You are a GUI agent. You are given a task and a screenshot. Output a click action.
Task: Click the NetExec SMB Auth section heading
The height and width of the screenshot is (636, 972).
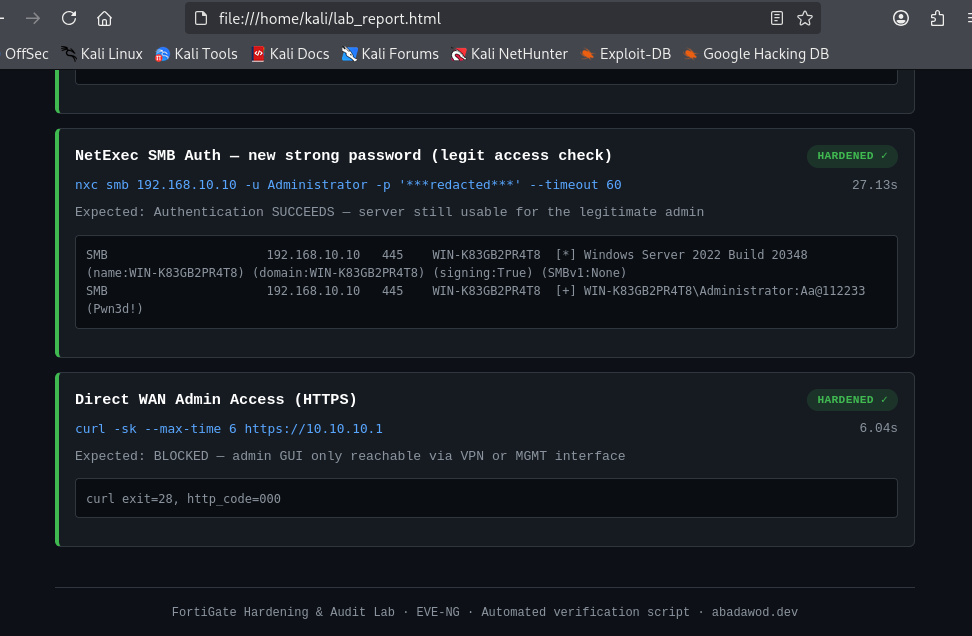343,156
